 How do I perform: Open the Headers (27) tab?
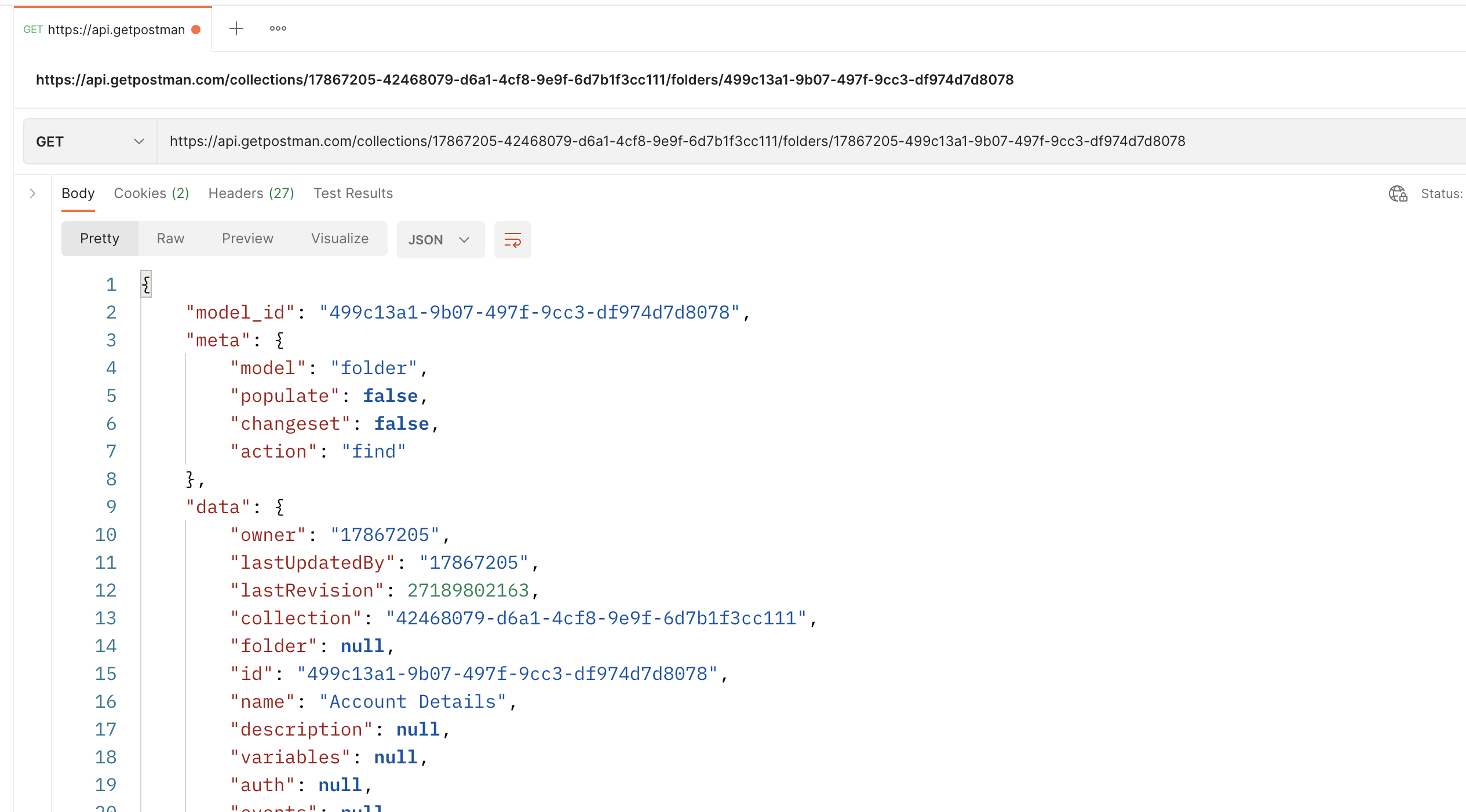(x=251, y=193)
